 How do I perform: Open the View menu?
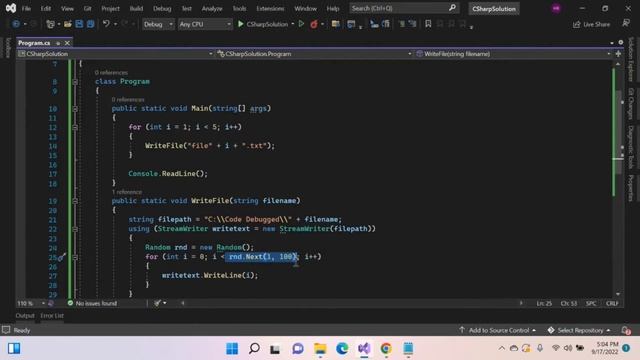[67, 8]
